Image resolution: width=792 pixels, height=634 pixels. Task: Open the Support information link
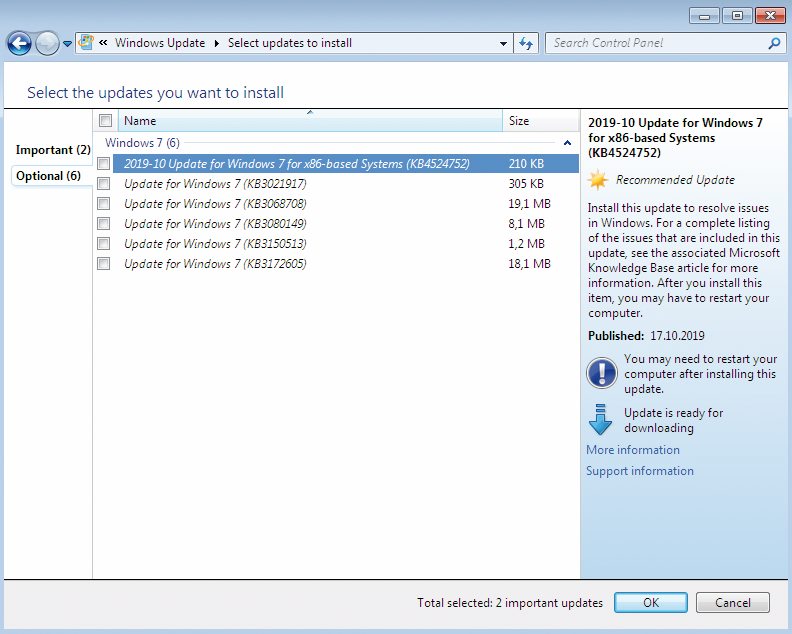coord(640,471)
